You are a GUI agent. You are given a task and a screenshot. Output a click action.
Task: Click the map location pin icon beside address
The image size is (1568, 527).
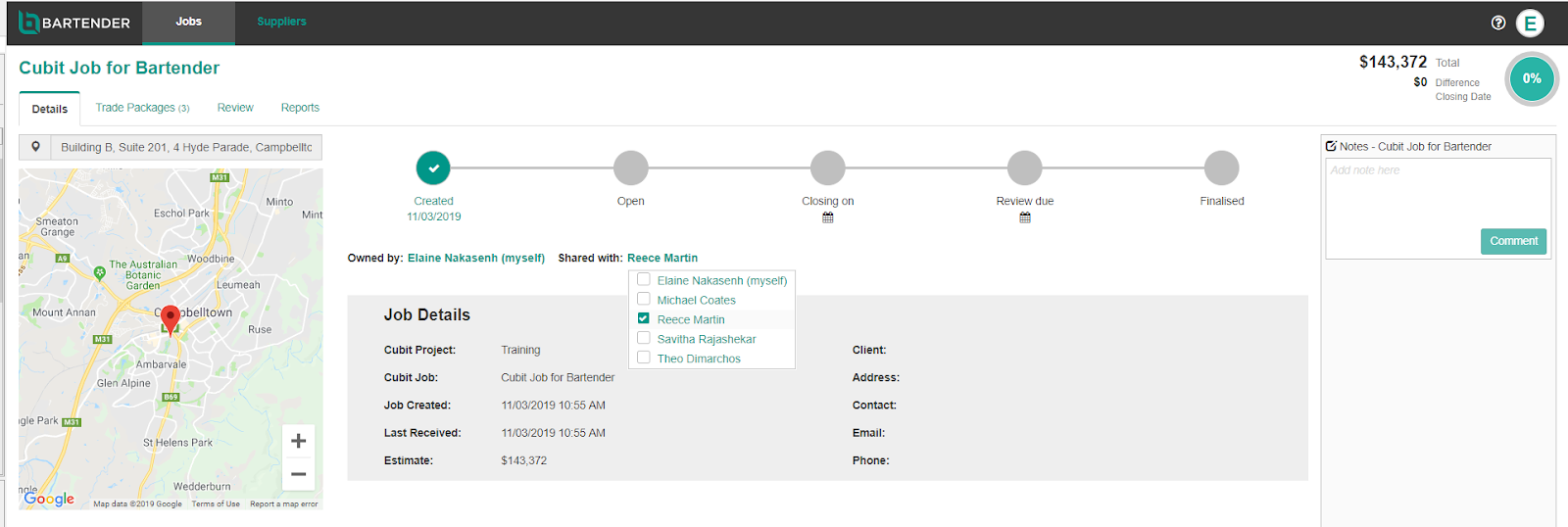(x=36, y=147)
